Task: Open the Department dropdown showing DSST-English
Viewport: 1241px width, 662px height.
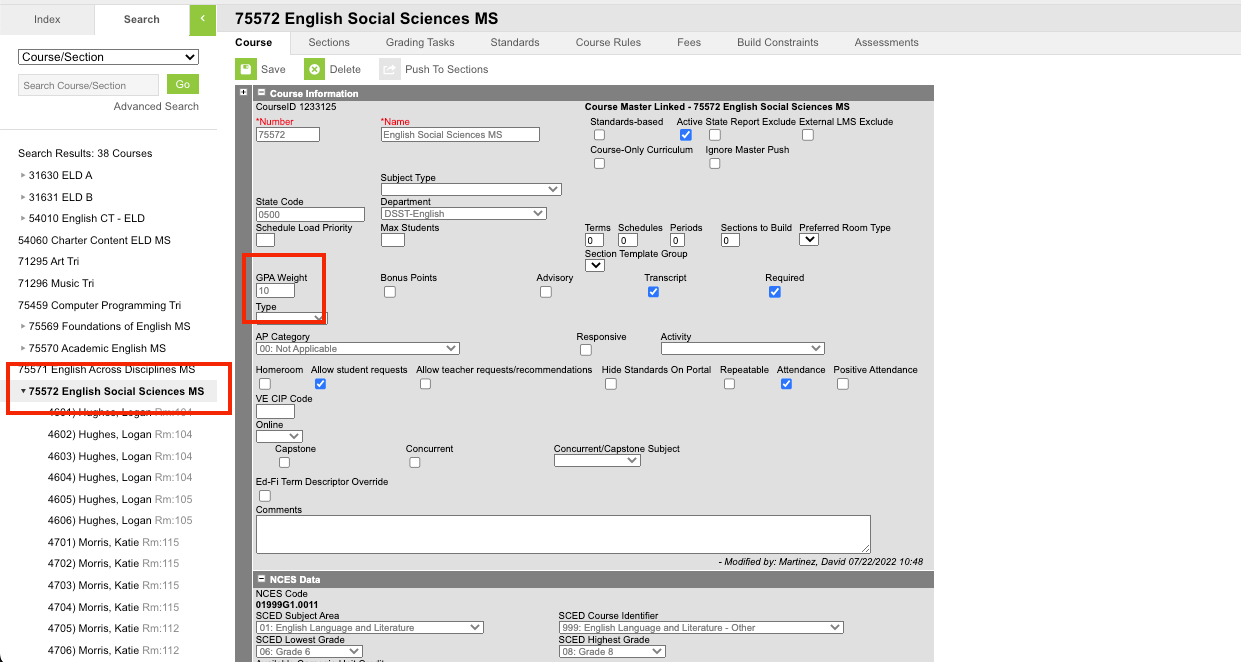Action: pos(464,213)
